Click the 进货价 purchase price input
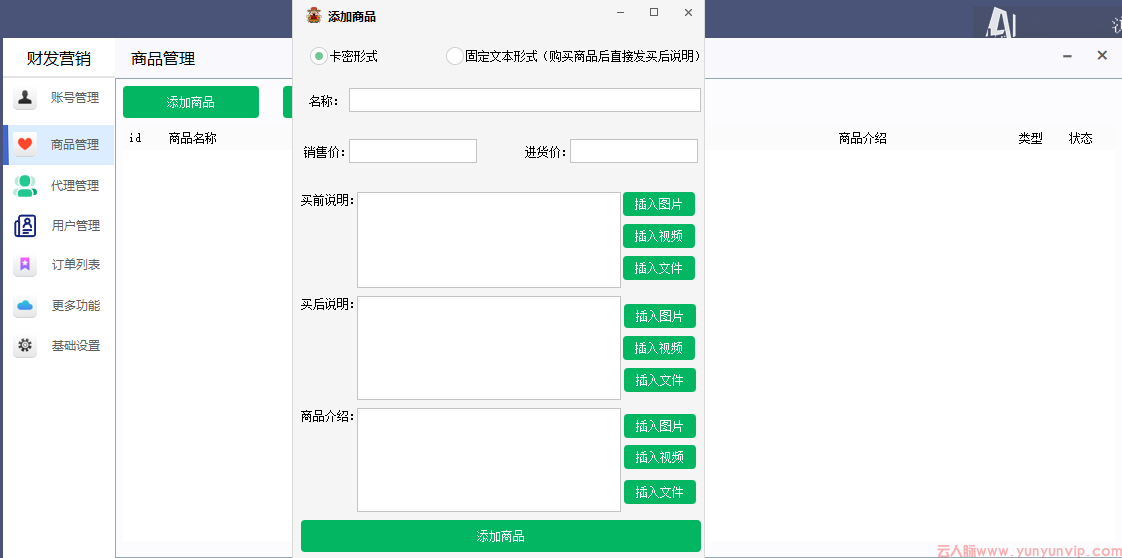Image resolution: width=1122 pixels, height=558 pixels. [633, 151]
